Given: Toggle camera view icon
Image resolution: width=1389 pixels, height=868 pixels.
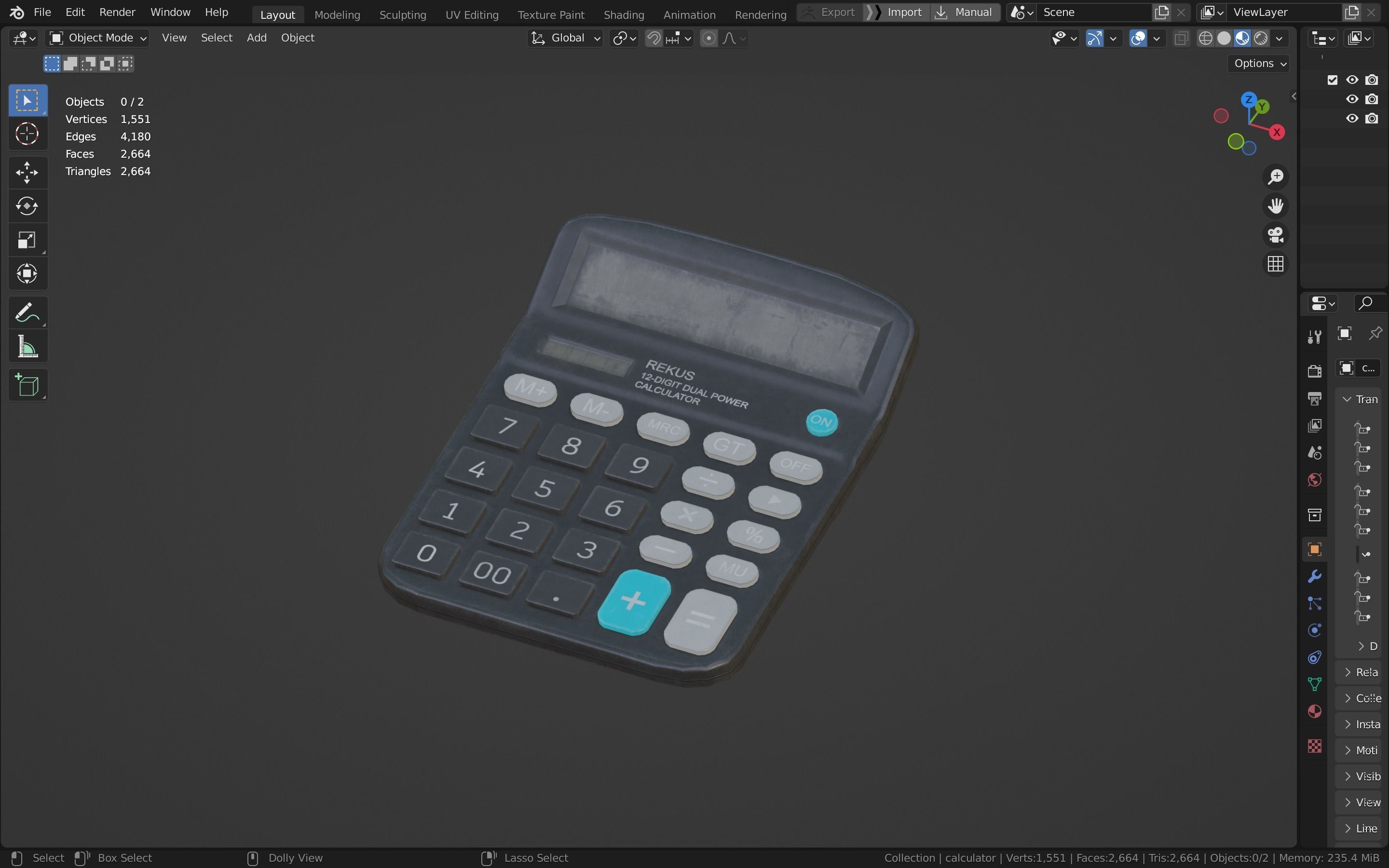Looking at the screenshot, I should (1275, 235).
